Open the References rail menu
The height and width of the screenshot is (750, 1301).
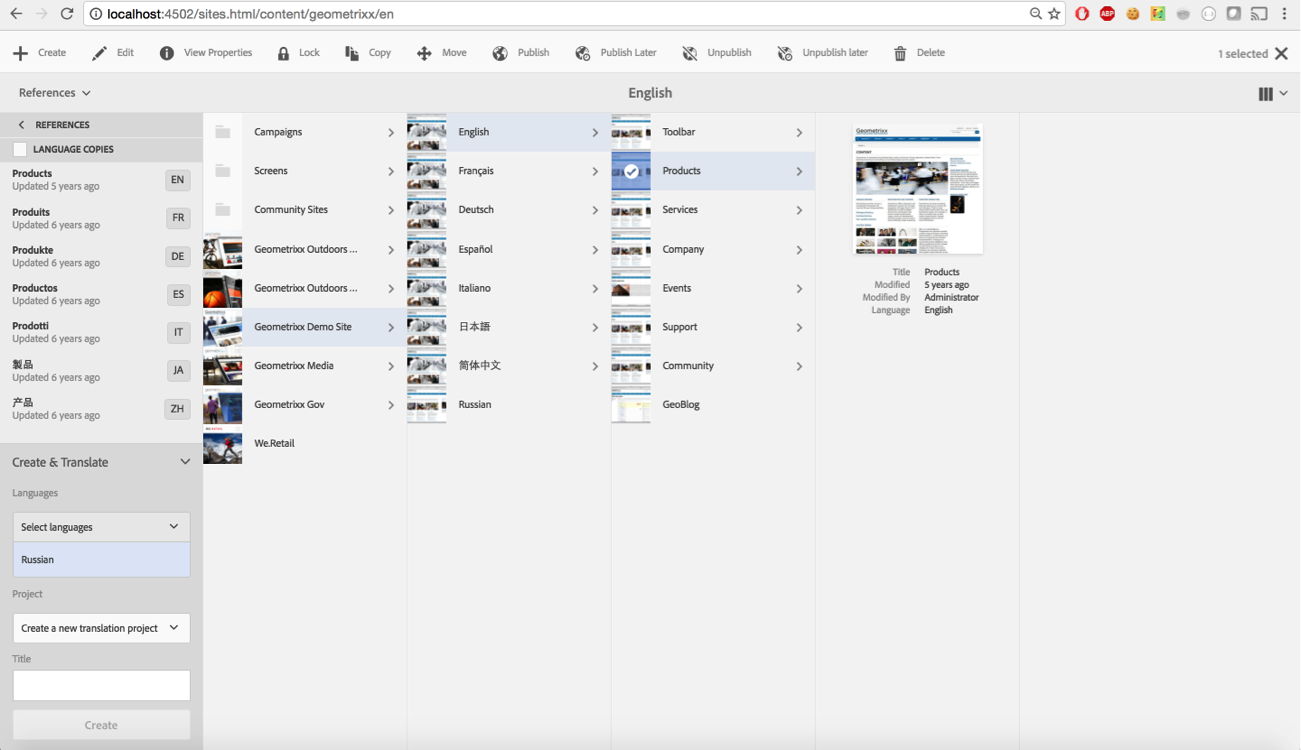(55, 93)
